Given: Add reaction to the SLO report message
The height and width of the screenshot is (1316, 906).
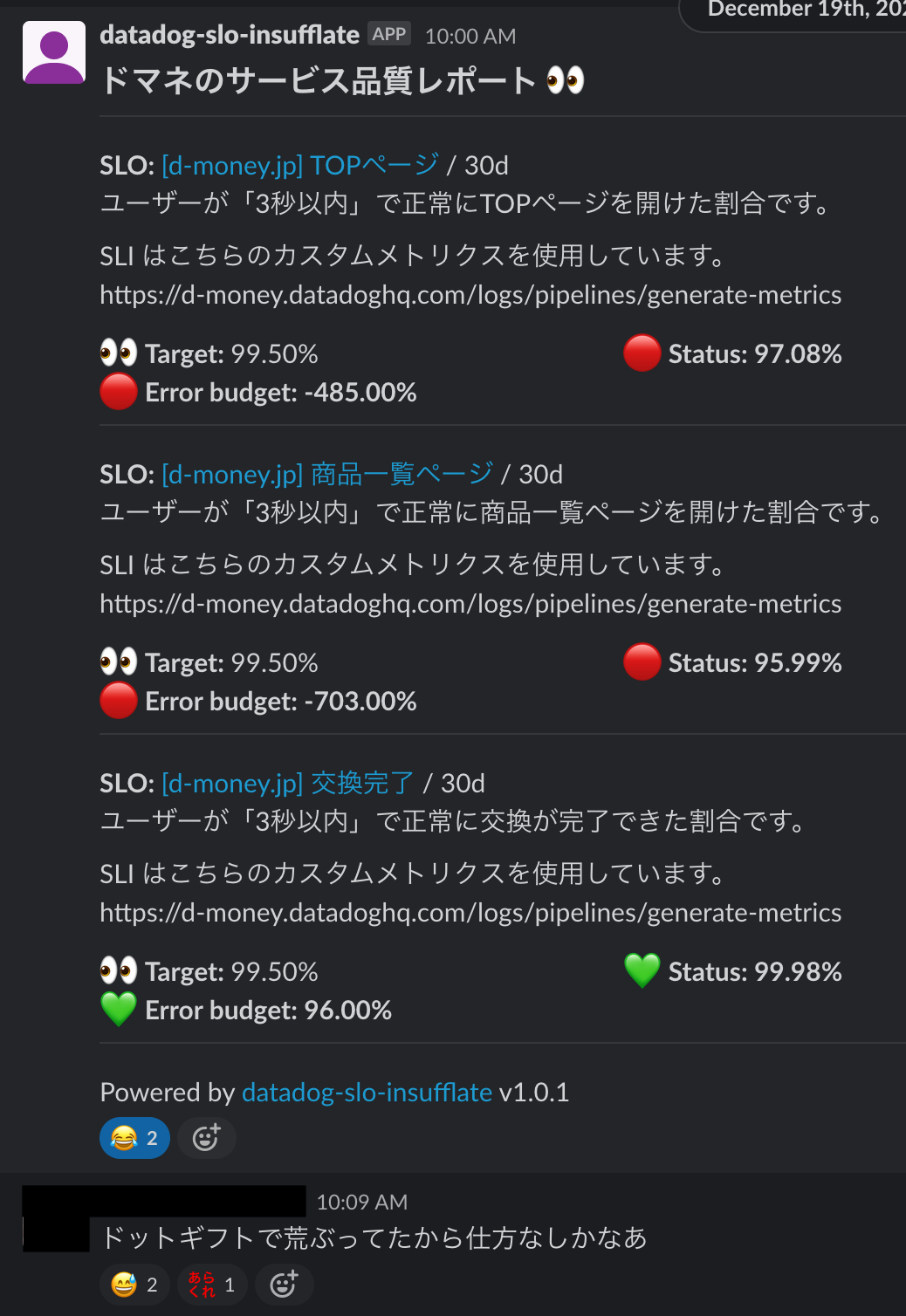Looking at the screenshot, I should [206, 1138].
